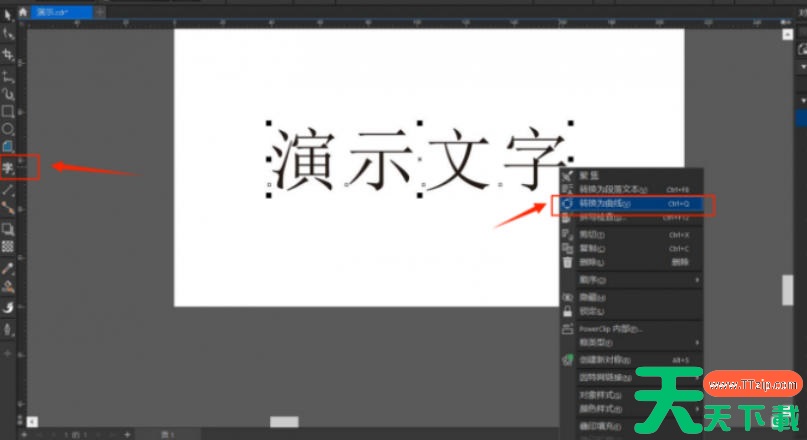
Task: Pick the Eyedropper tool in the toolbox
Action: pos(8,268)
